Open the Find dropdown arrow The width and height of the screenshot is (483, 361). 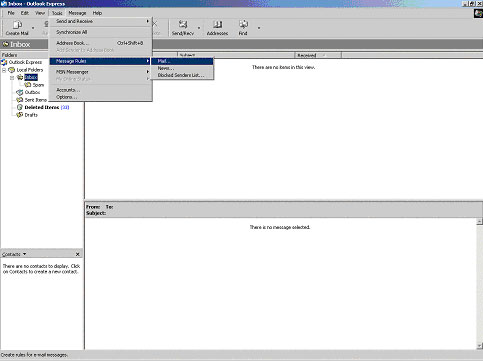(259, 28)
